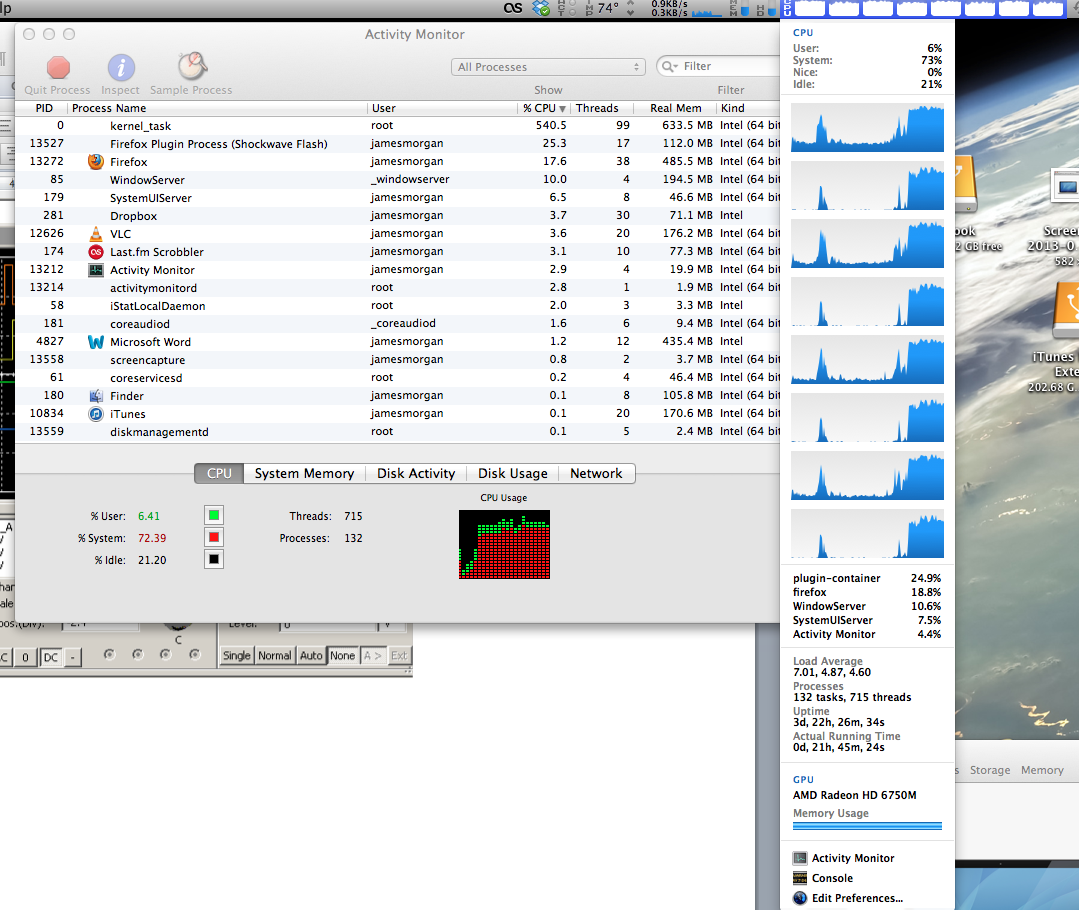Click the Last.fm Scrobbler row icon

pyautogui.click(x=96, y=252)
